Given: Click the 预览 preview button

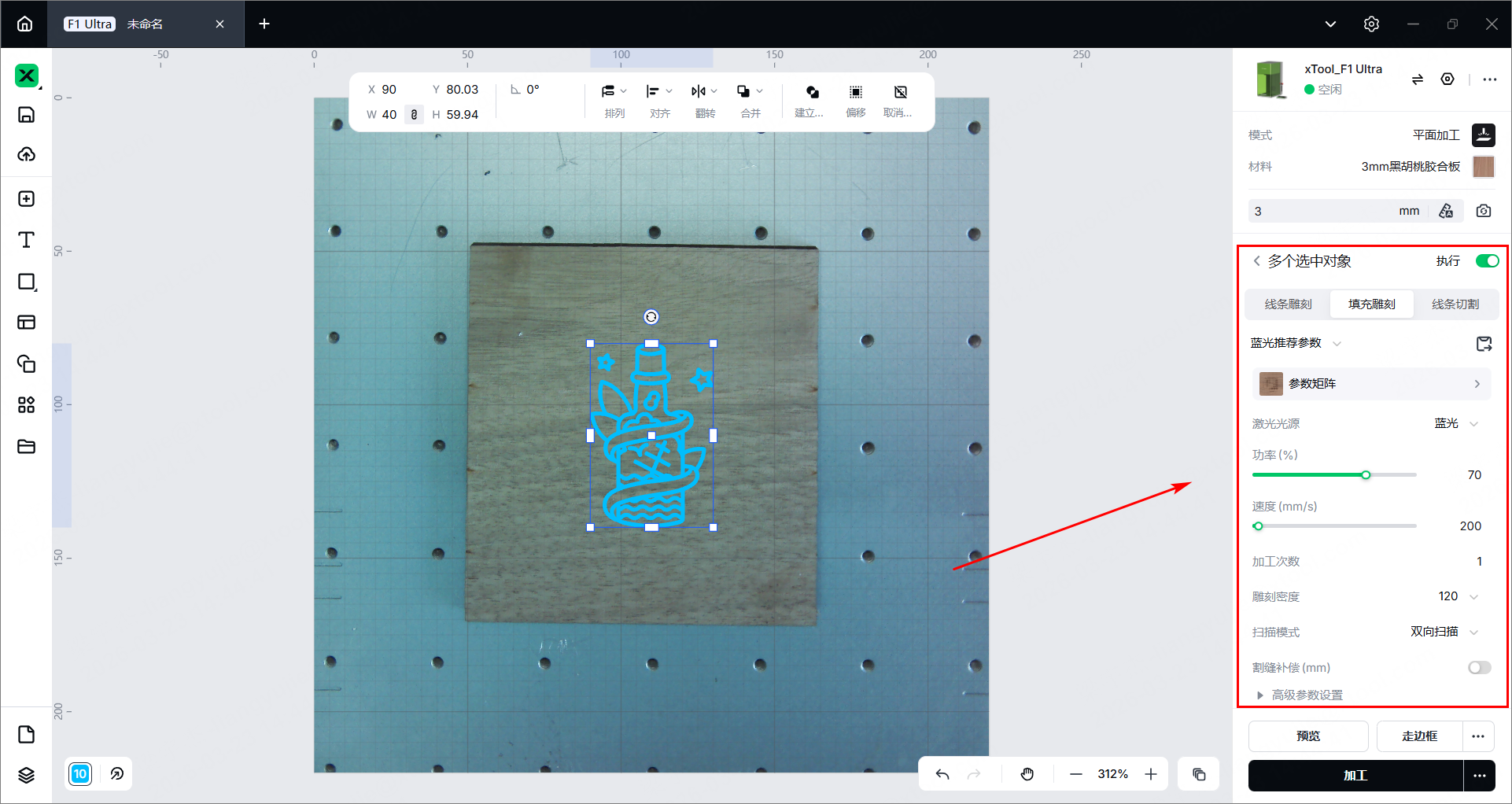Looking at the screenshot, I should tap(1308, 736).
